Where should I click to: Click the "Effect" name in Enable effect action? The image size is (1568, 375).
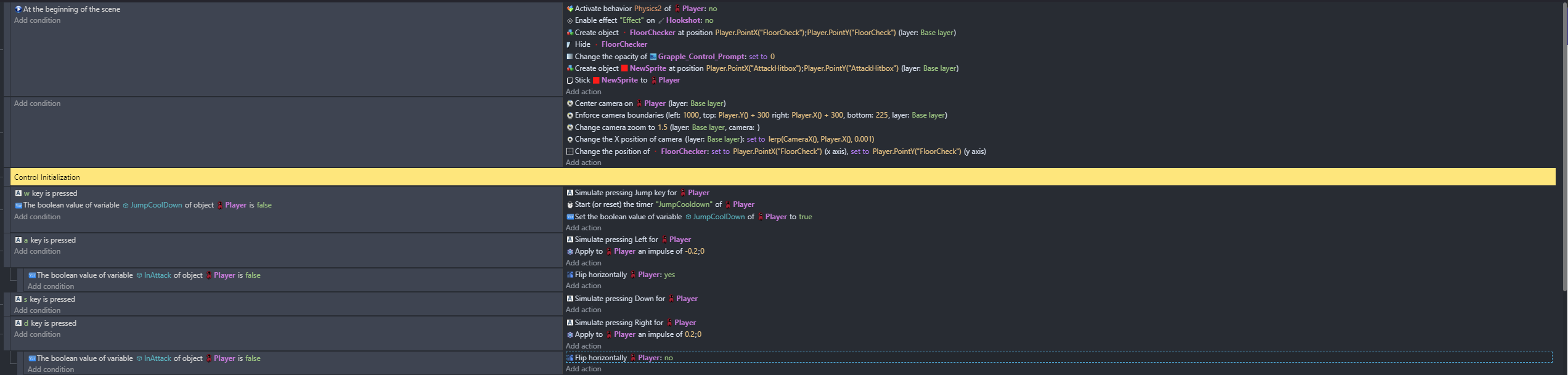pyautogui.click(x=632, y=20)
